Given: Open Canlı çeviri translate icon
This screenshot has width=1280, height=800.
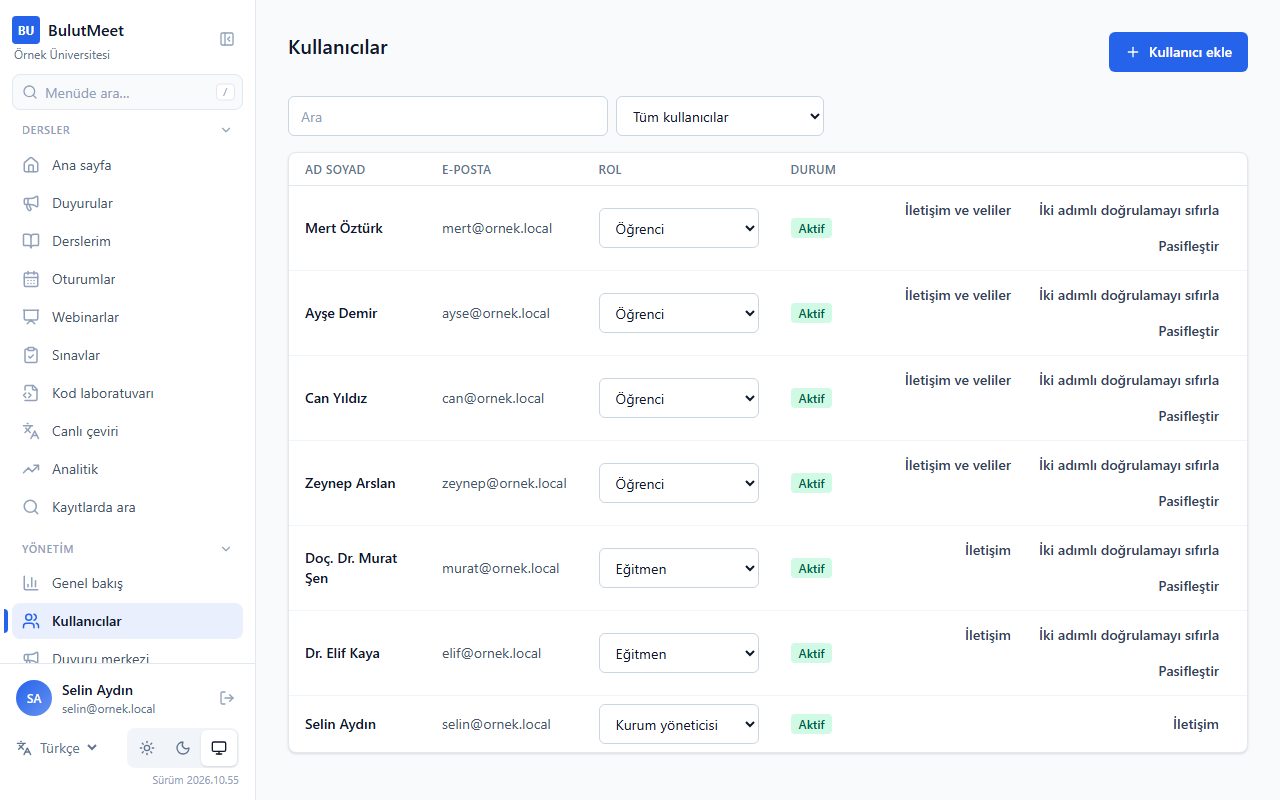Looking at the screenshot, I should [x=31, y=431].
